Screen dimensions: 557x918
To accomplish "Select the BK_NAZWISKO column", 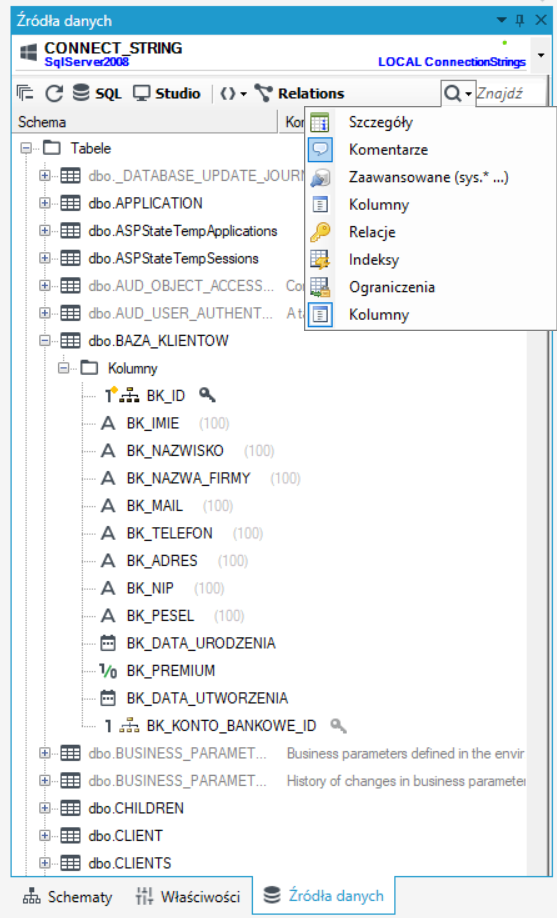I will coord(175,451).
